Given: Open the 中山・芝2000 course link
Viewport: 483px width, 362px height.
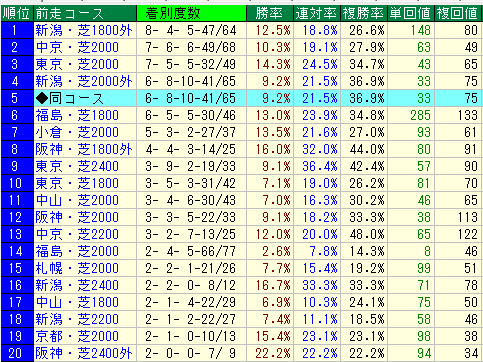Looking at the screenshot, I should 77,201.
